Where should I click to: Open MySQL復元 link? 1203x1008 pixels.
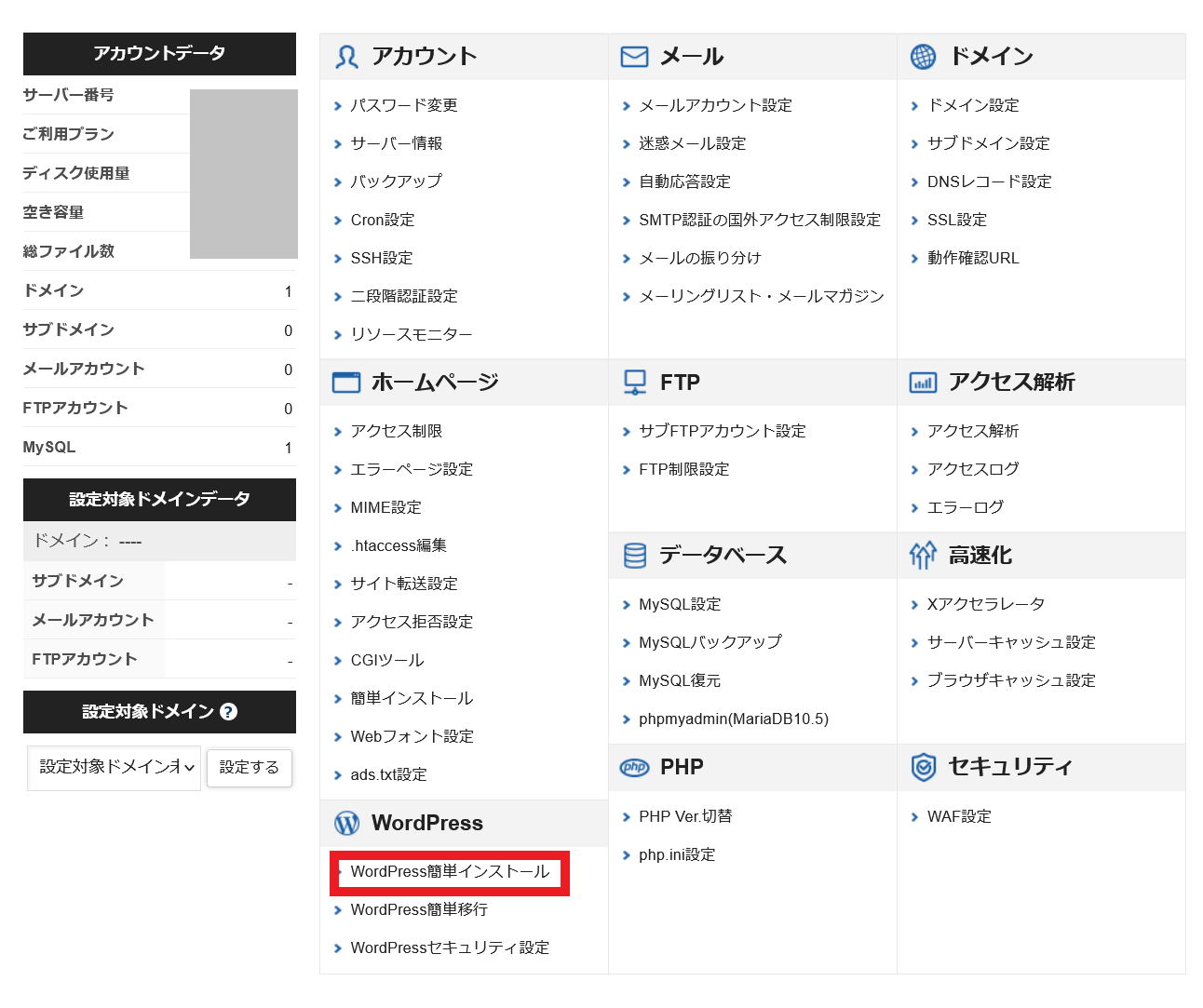[680, 680]
